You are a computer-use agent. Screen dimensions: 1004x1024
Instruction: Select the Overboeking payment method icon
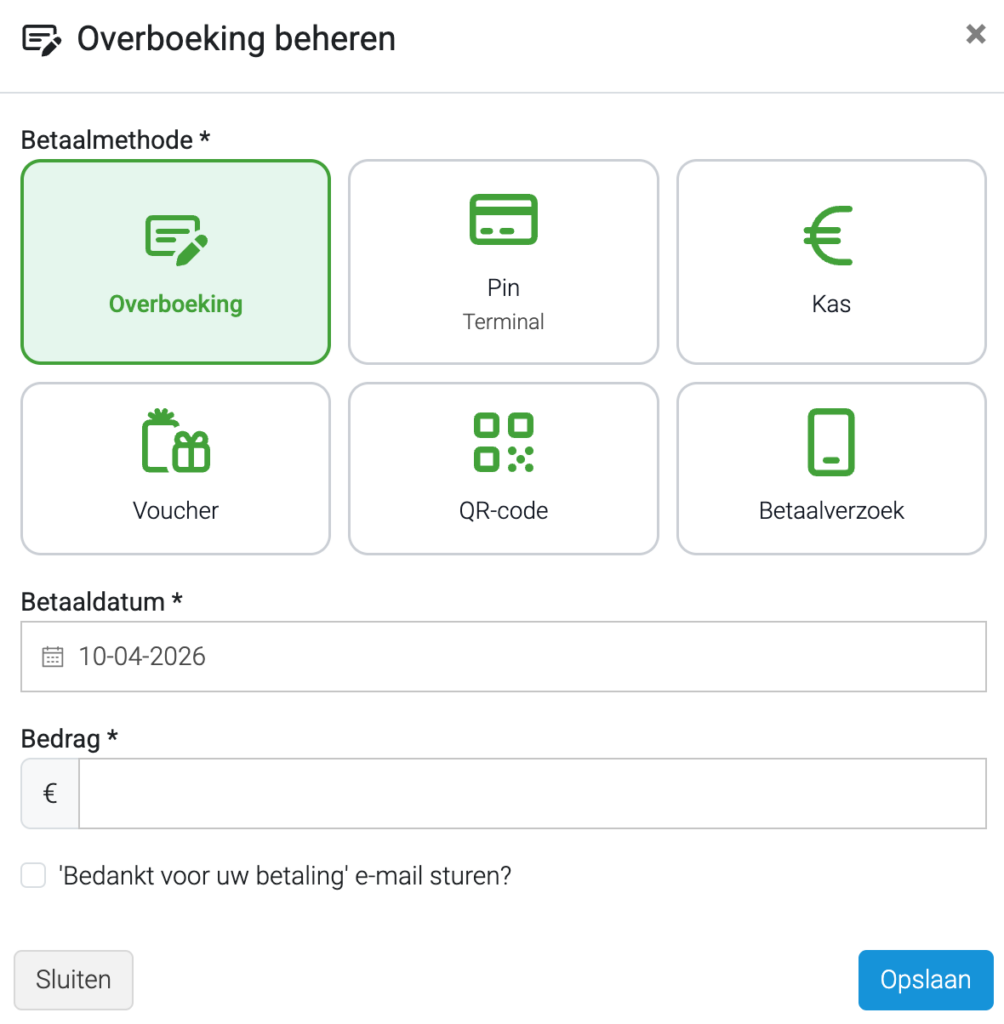[176, 240]
